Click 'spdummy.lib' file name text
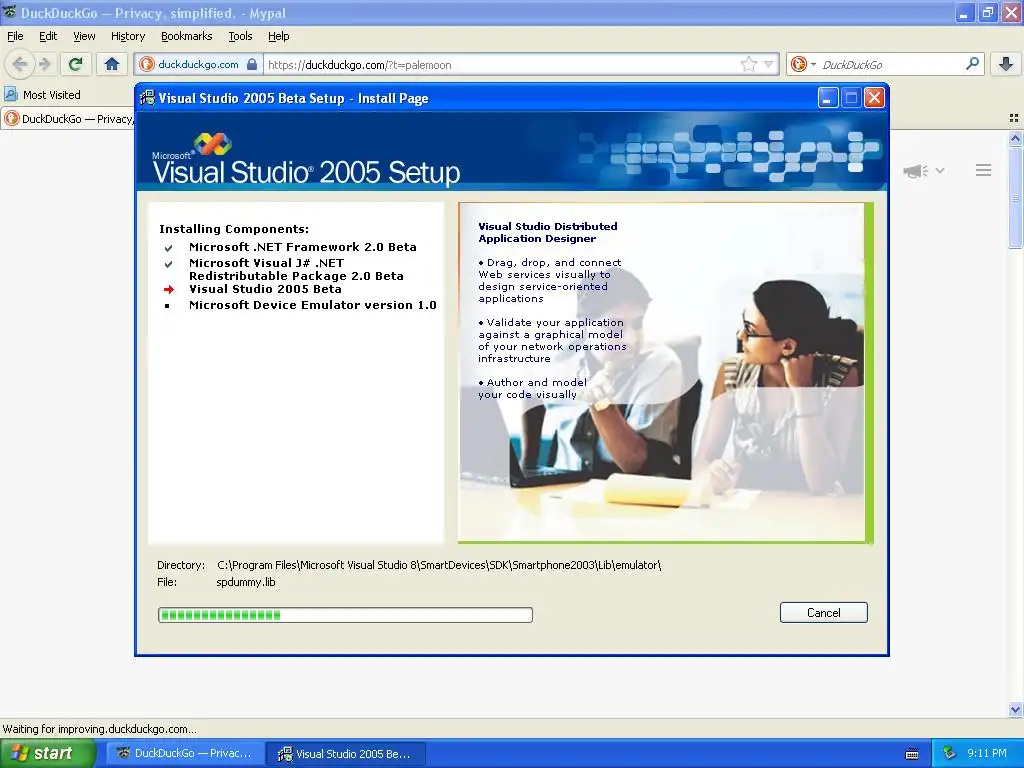 coord(246,582)
